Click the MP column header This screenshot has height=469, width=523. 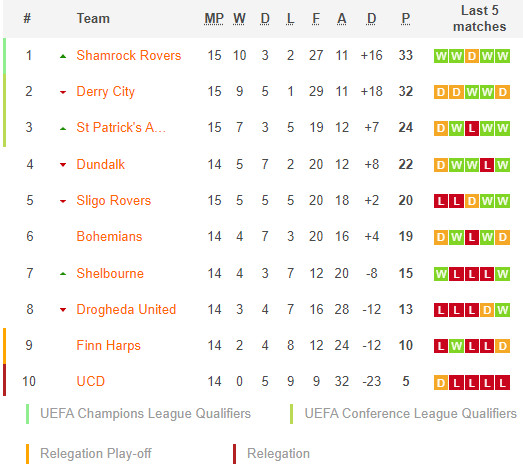(214, 19)
